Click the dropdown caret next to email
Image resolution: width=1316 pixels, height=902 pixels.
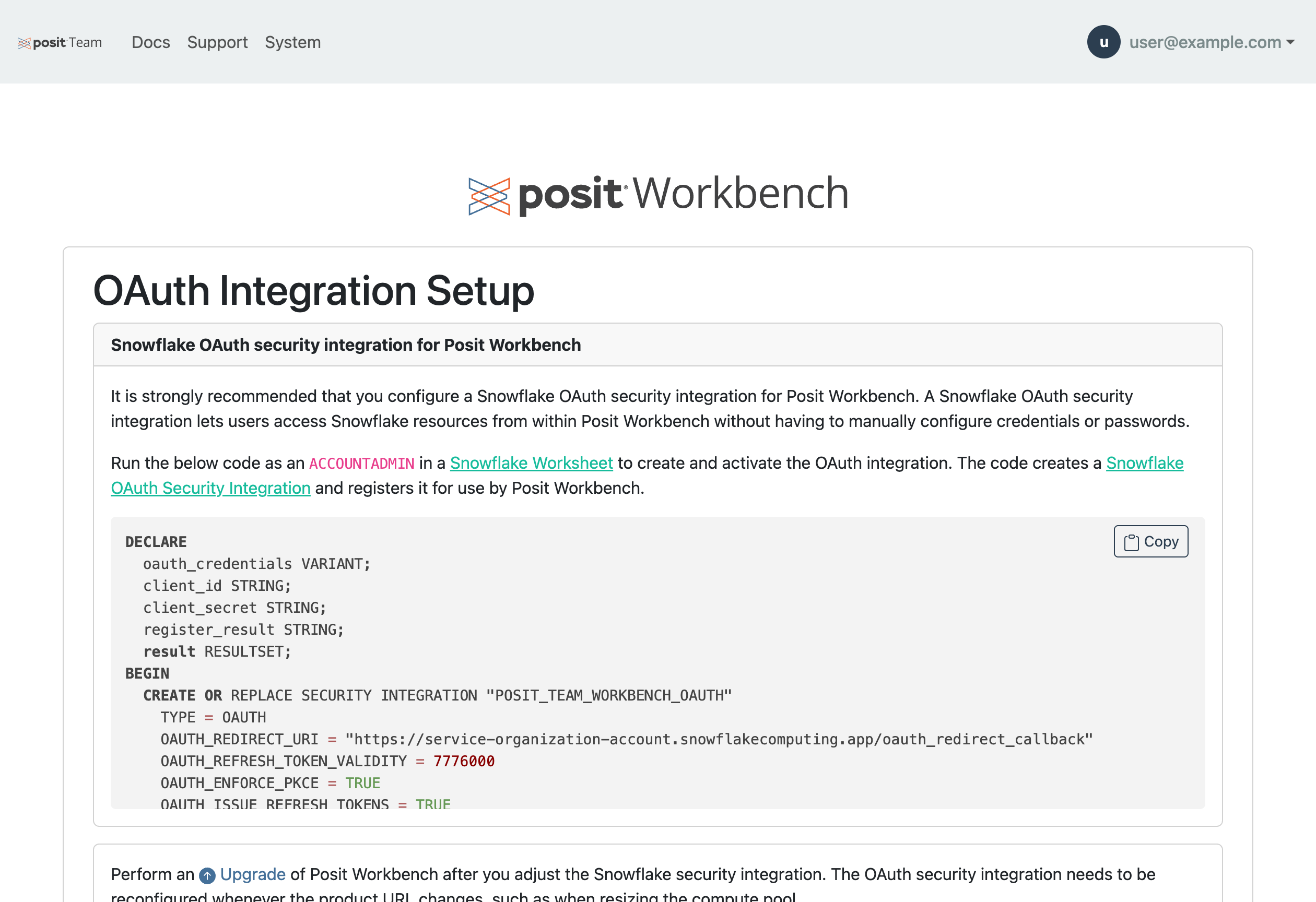[1290, 42]
